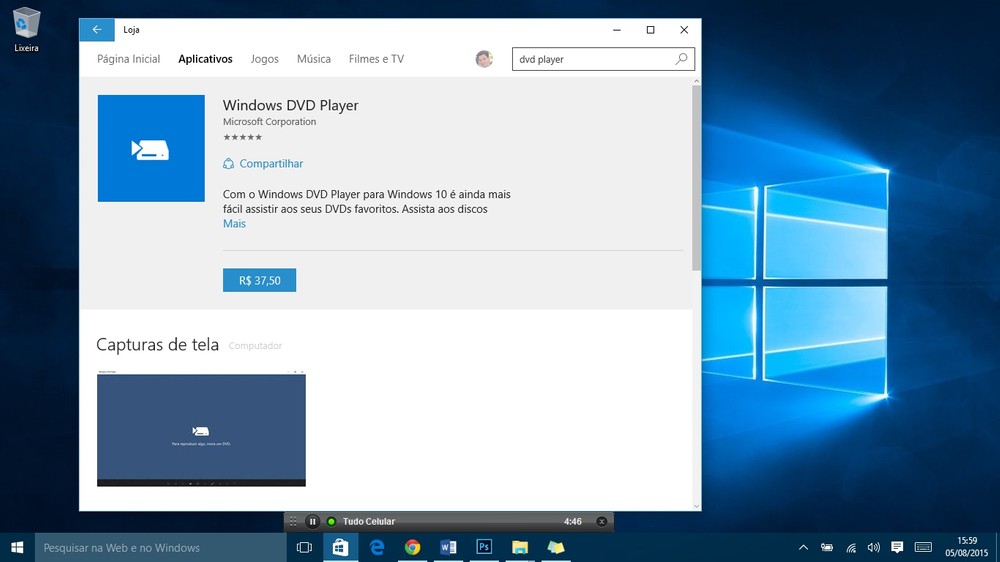Viewport: 1000px width, 562px height.
Task: Launch Google Chrome from the taskbar
Action: tap(412, 547)
